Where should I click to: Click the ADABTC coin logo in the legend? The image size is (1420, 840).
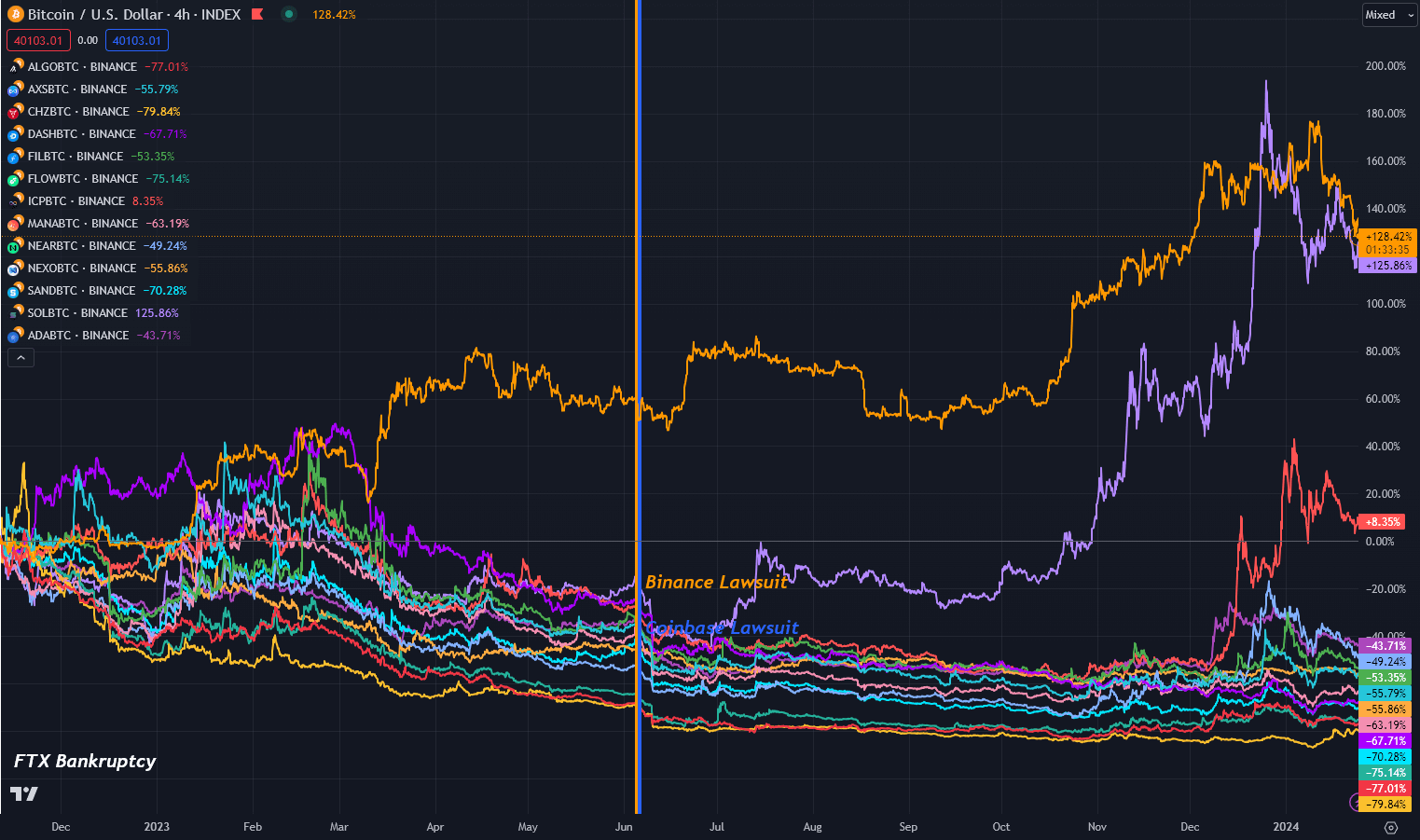[x=15, y=335]
